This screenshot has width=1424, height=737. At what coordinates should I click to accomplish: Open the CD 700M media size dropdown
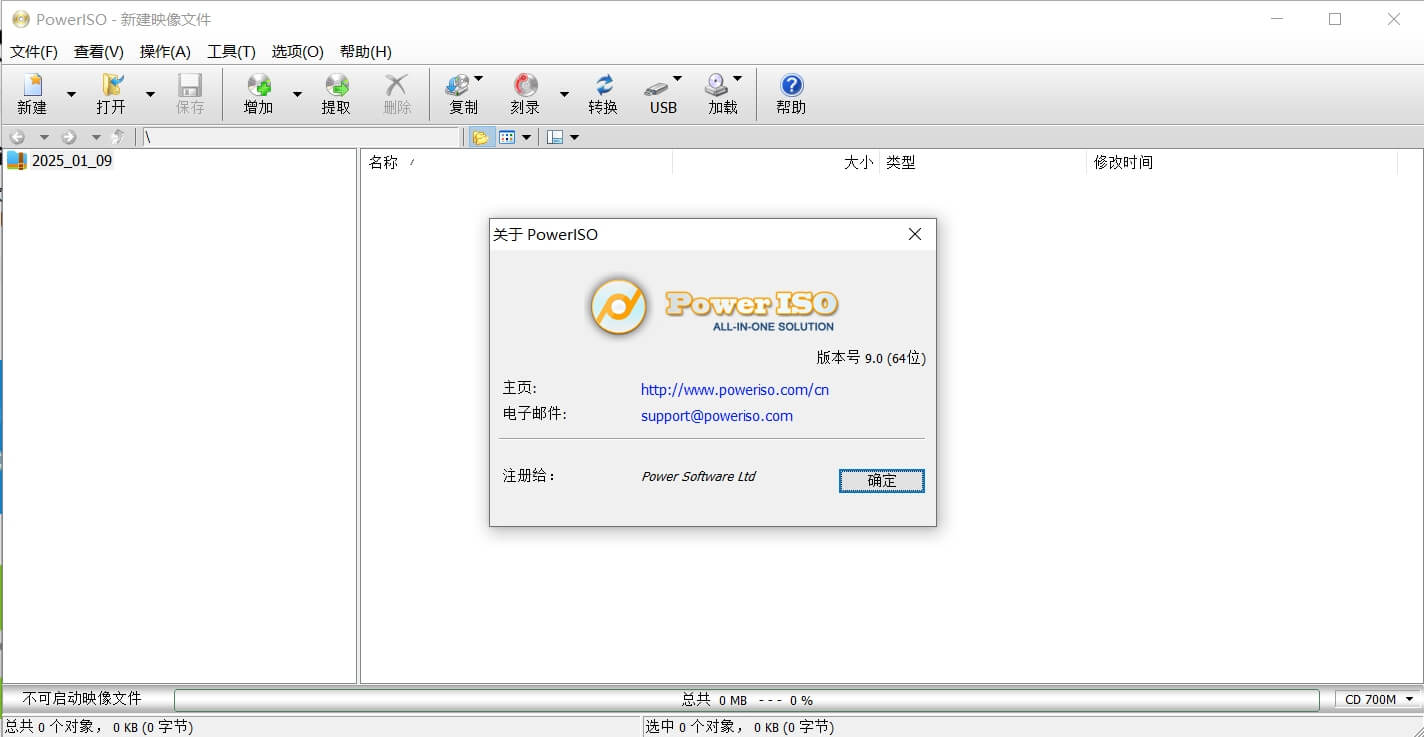click(1379, 699)
